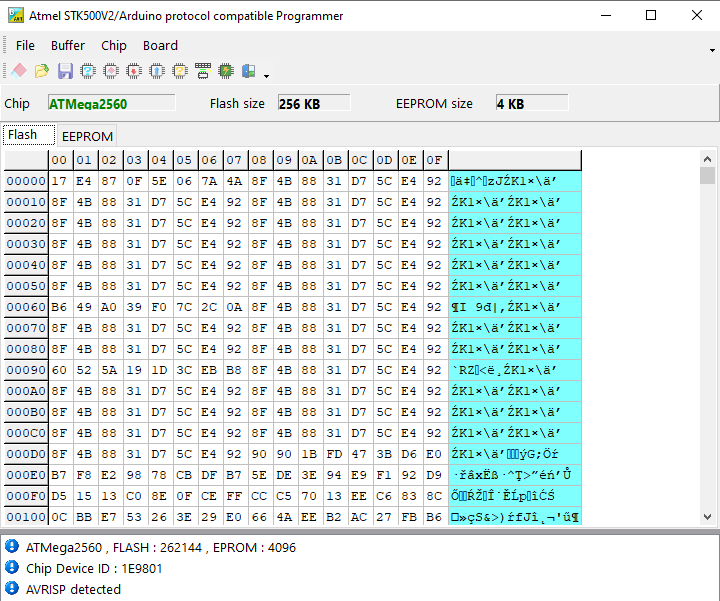Click the eraser clear buffer icon
720x601 pixels.
[x=19, y=71]
